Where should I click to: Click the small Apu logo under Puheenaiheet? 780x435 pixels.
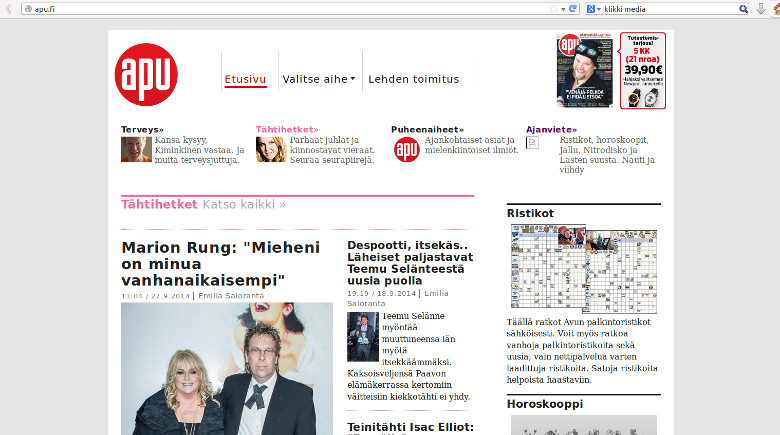(406, 149)
